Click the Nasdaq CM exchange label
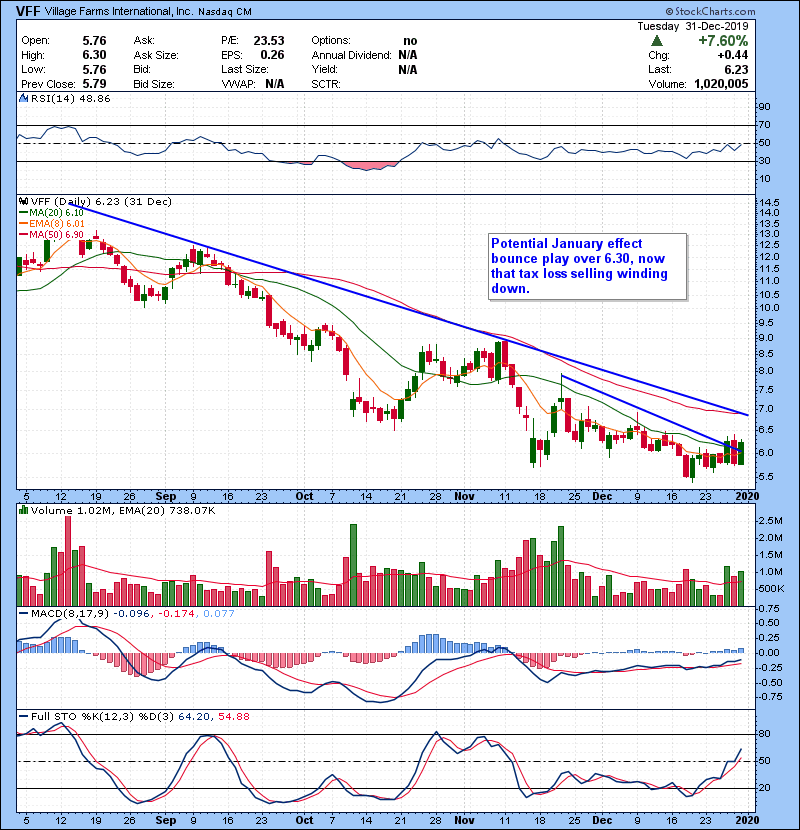The image size is (800, 830). (225, 12)
